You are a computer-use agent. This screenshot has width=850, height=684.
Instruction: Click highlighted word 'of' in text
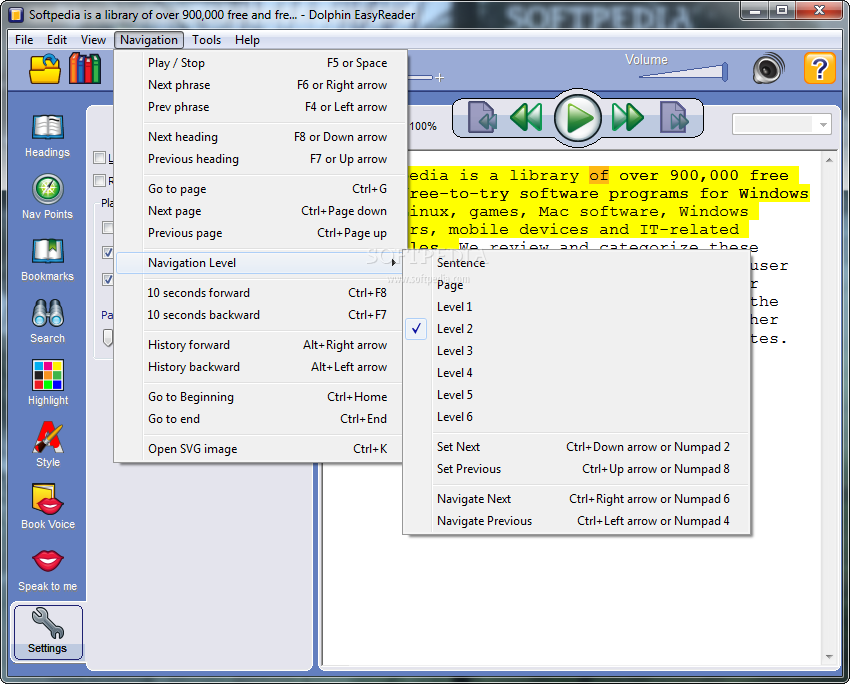599,176
